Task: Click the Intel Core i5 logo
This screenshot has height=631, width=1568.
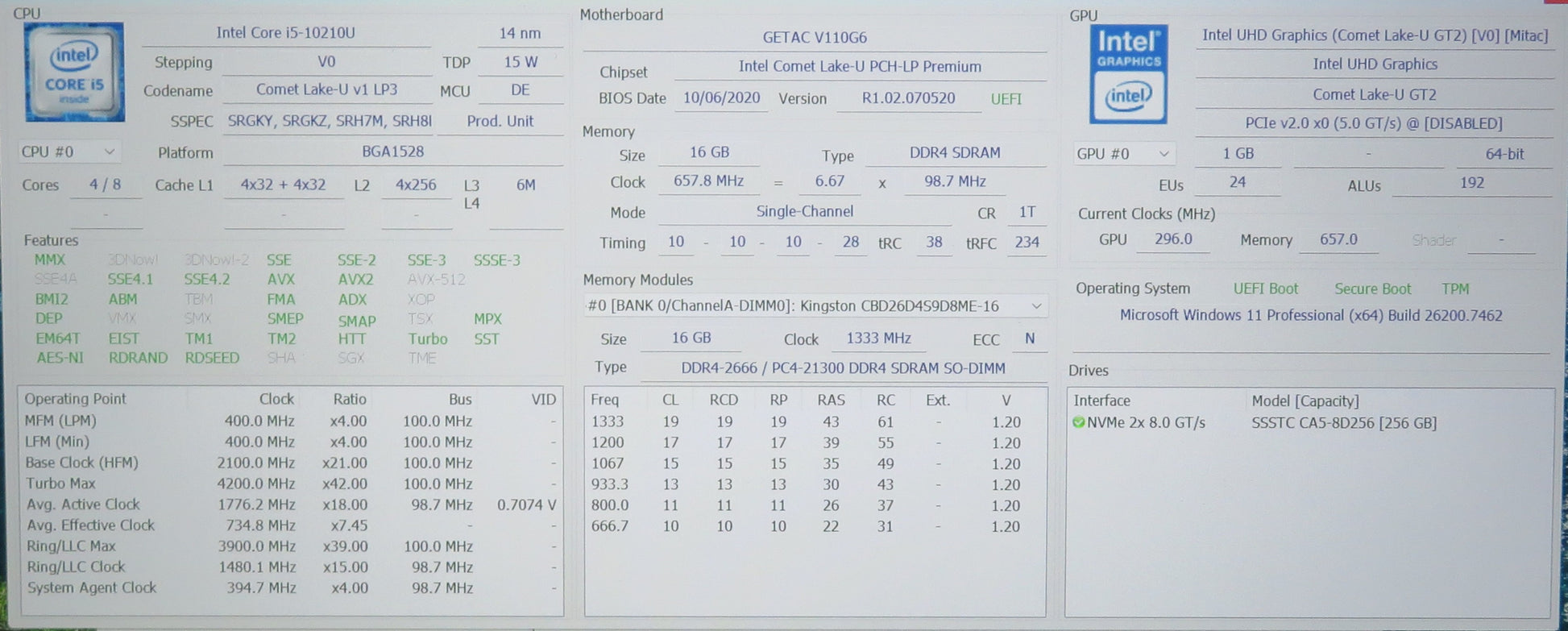Action: tap(74, 73)
